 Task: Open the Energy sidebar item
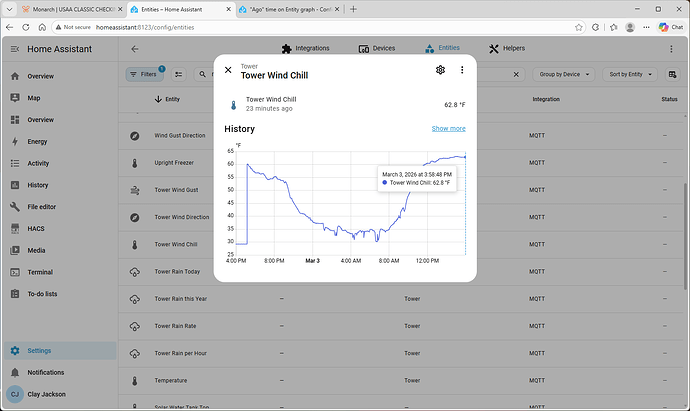pos(37,142)
